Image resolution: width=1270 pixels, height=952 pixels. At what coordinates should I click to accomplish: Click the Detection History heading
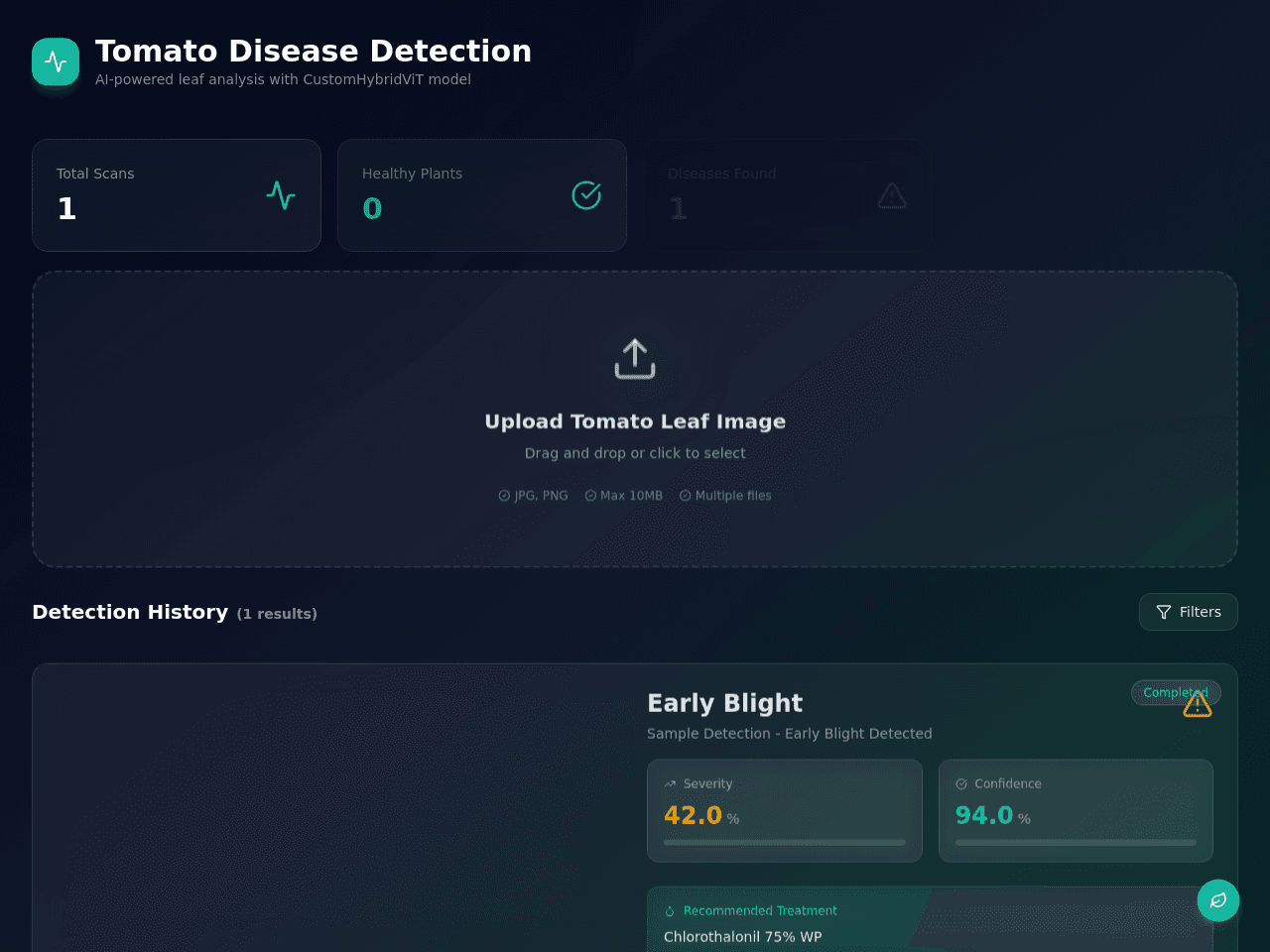click(x=130, y=612)
